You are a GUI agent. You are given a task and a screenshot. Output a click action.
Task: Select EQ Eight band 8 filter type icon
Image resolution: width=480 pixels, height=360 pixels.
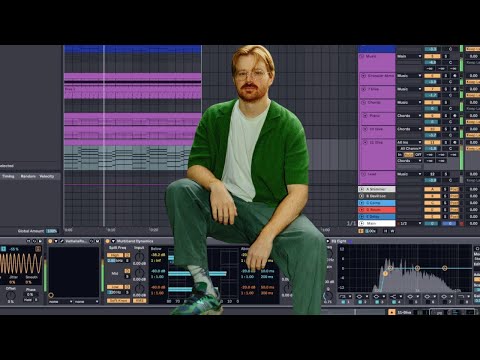tap(462, 296)
